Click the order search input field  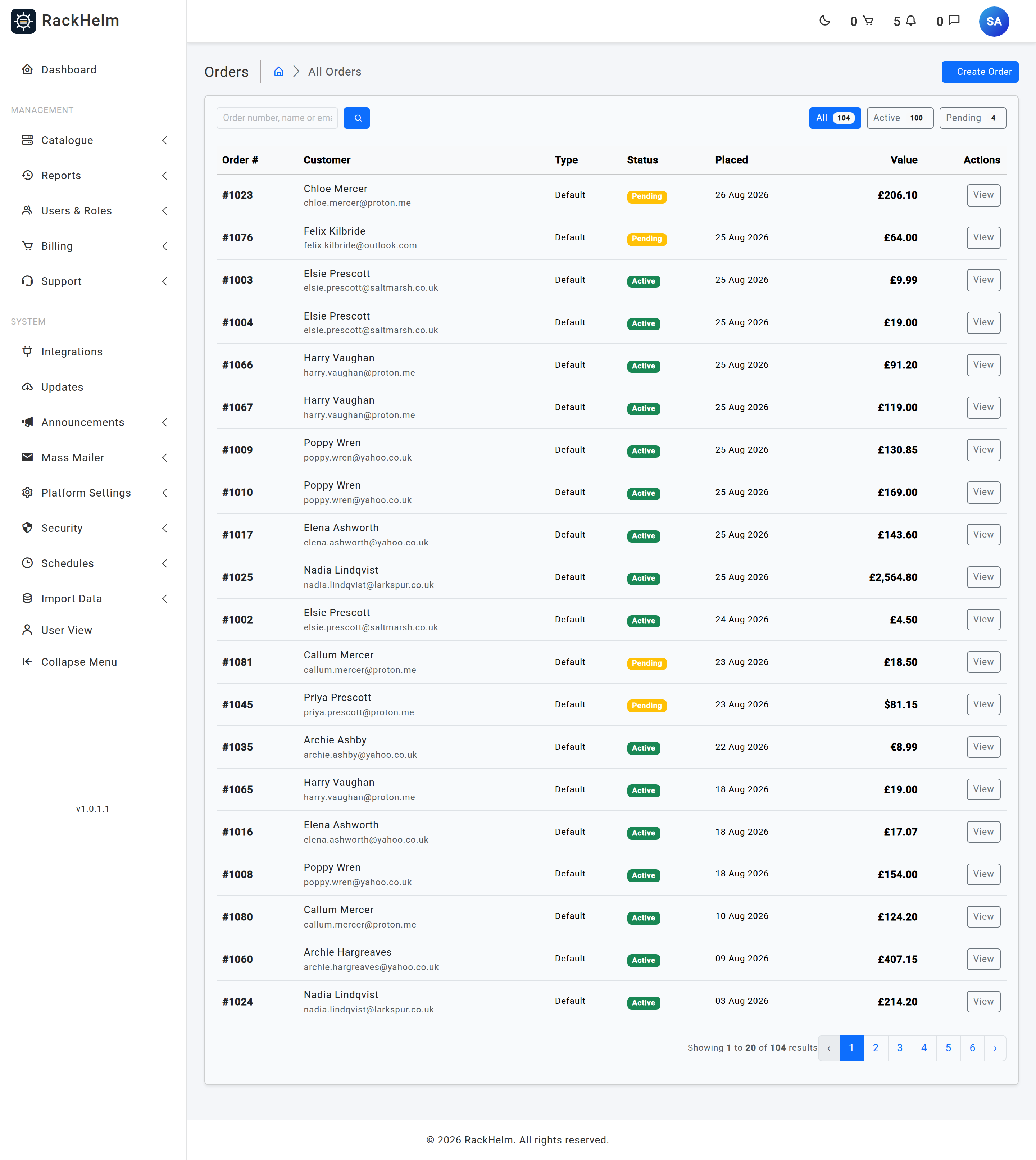pos(277,118)
